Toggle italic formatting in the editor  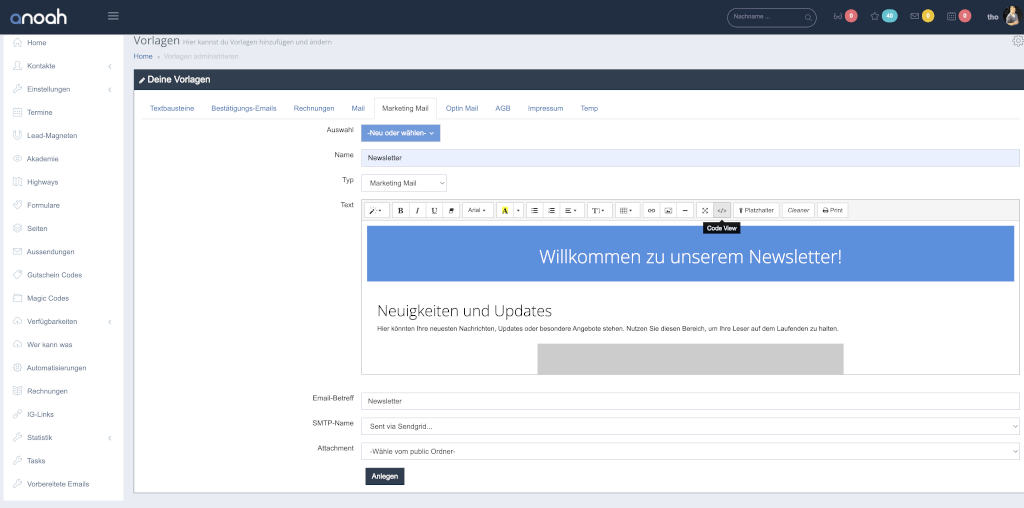point(417,210)
